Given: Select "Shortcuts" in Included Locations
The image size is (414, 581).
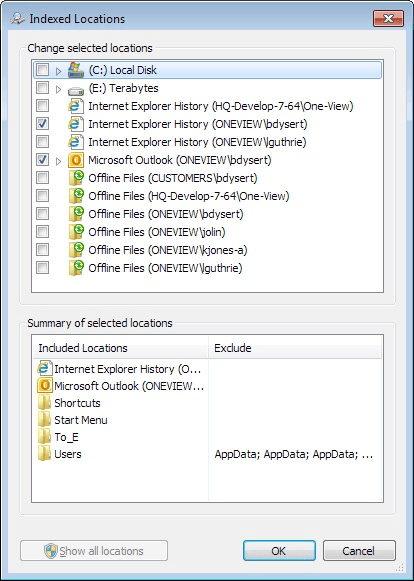Looking at the screenshot, I should 77,403.
